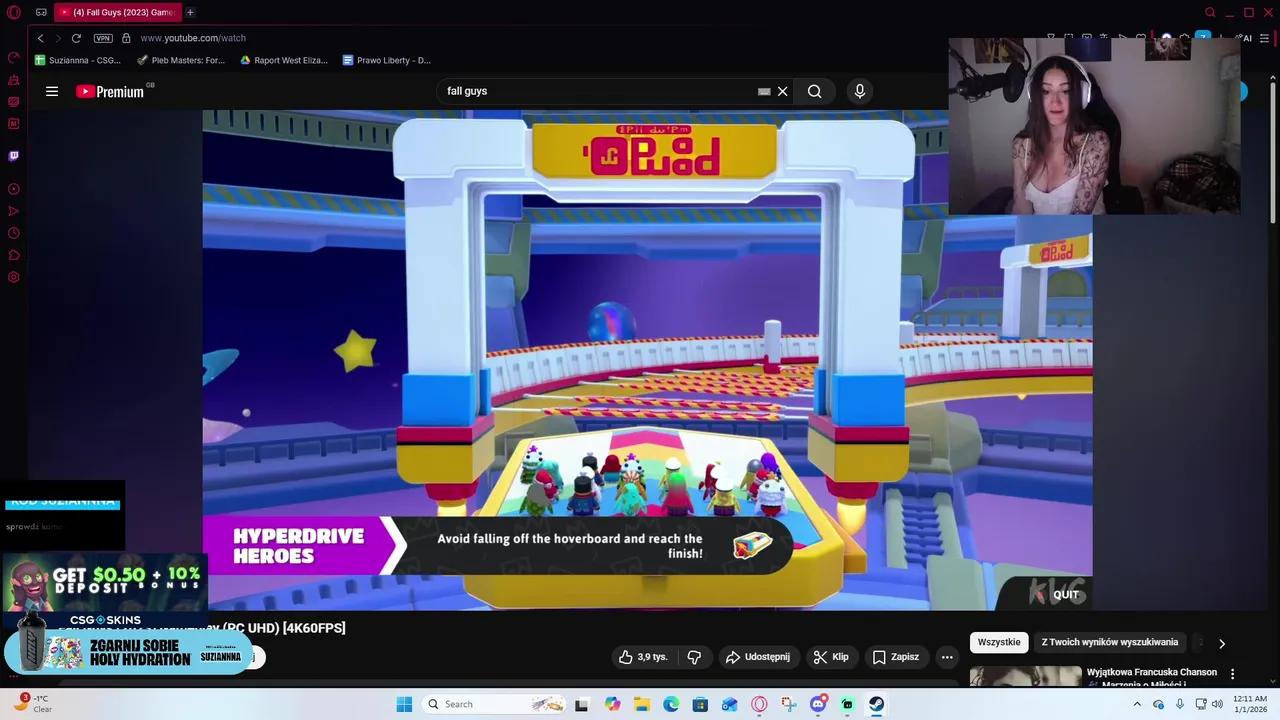Launch Copilot from the taskbar
The image size is (1280, 720).
click(x=612, y=704)
